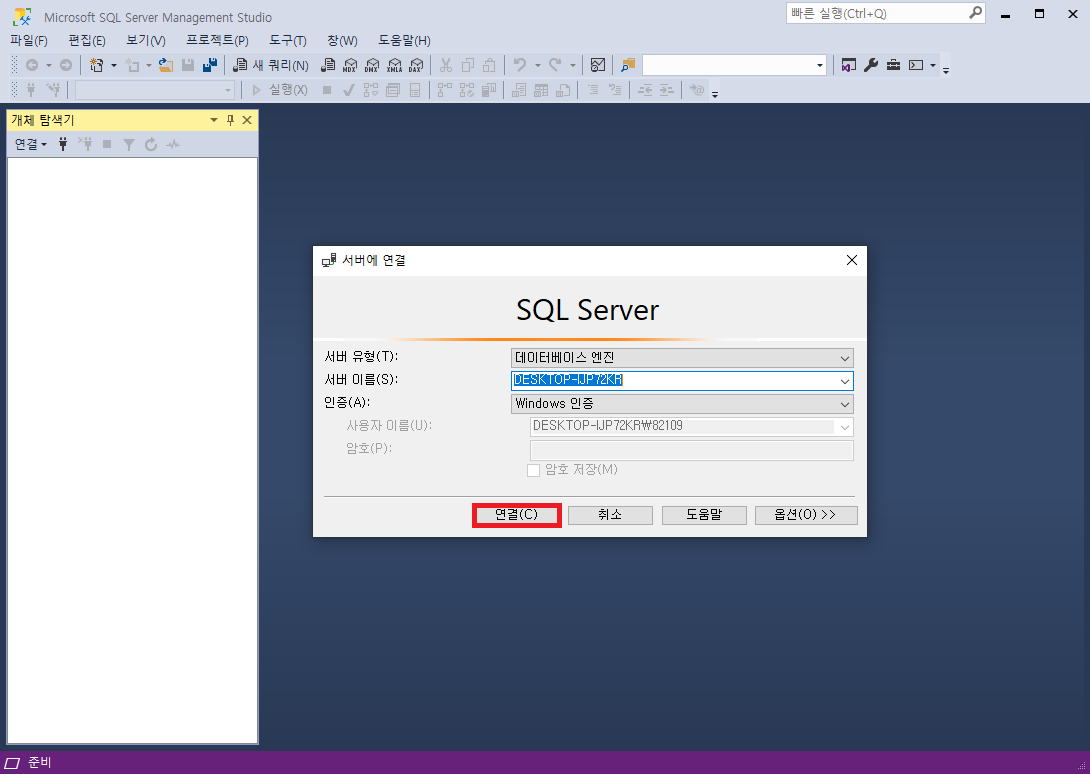Click the 실행(X) execute button
Screen dimensions: 1090x774
280,90
